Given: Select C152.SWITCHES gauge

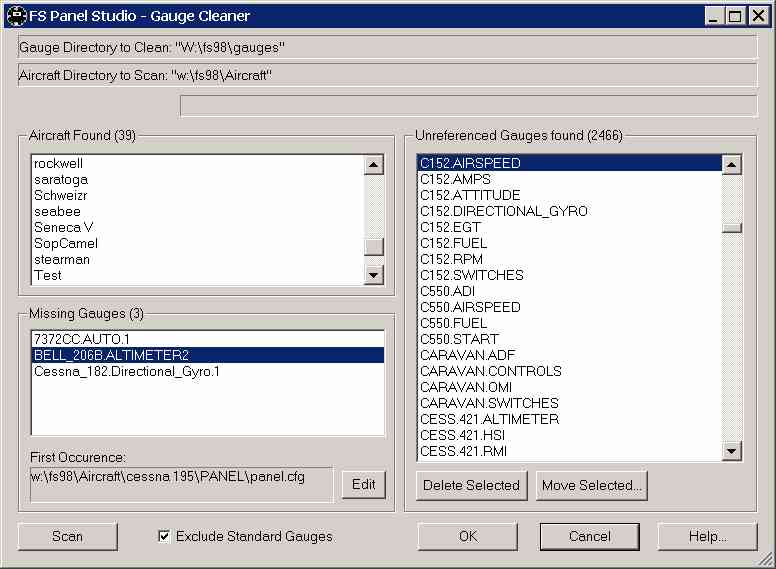Looking at the screenshot, I should pyautogui.click(x=570, y=275).
